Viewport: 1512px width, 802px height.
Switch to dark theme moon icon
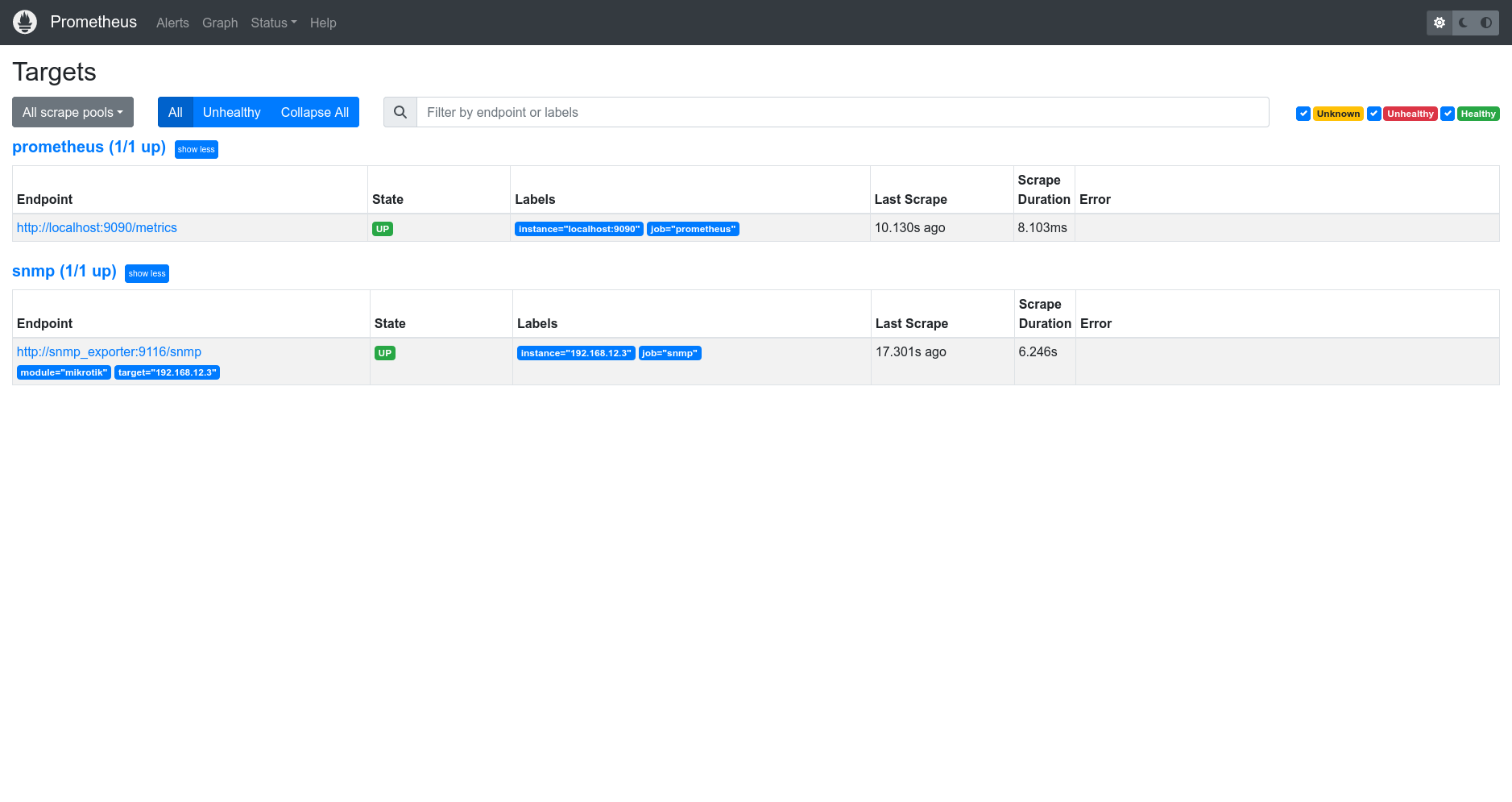click(x=1463, y=23)
